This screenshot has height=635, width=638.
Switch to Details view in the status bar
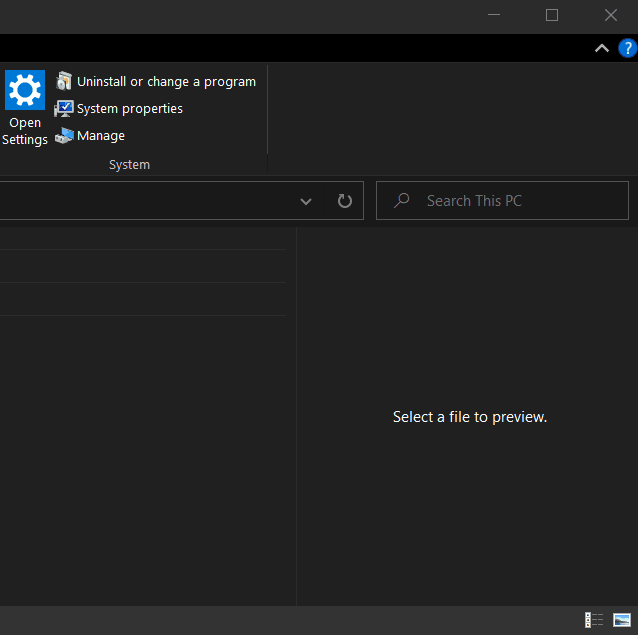pos(594,620)
